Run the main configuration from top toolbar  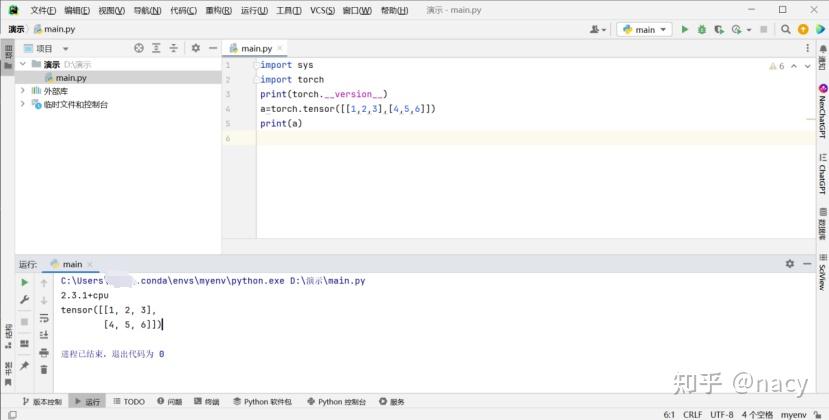[x=685, y=30]
